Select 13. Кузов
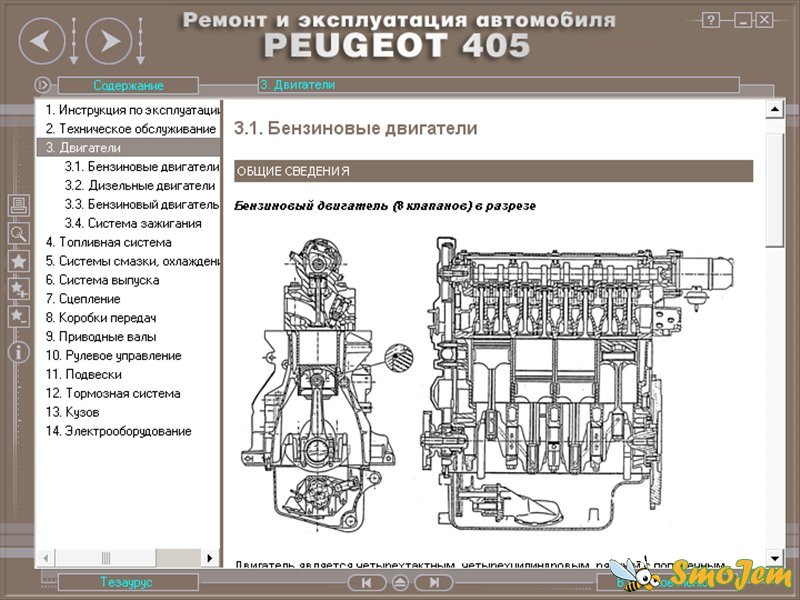 72,412
